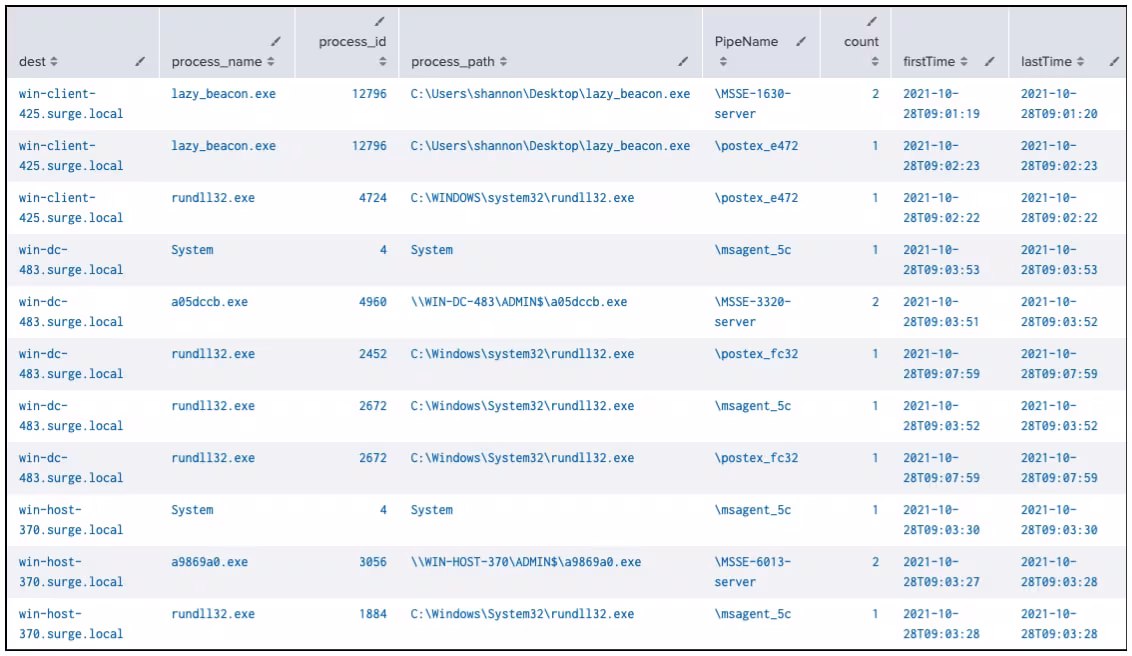Click the pencil icon above process_name header

point(273,42)
